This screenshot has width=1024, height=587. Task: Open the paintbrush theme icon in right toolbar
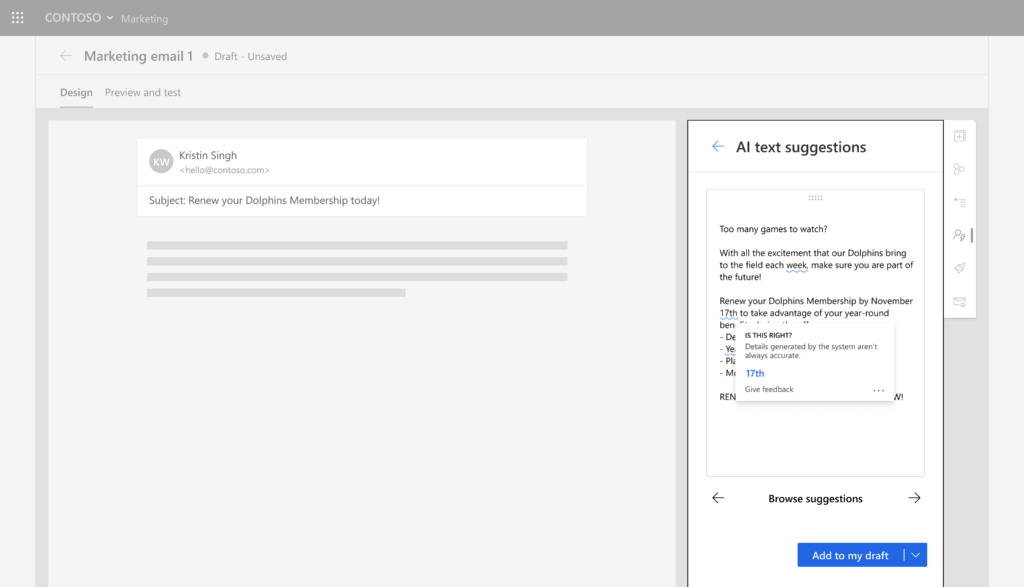coord(959,268)
